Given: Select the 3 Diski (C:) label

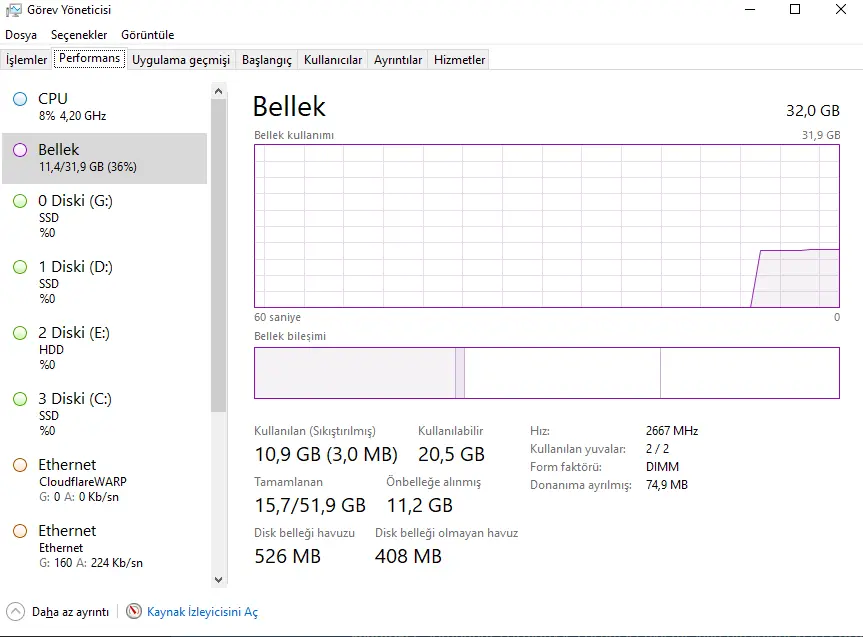Looking at the screenshot, I should click(x=75, y=399).
